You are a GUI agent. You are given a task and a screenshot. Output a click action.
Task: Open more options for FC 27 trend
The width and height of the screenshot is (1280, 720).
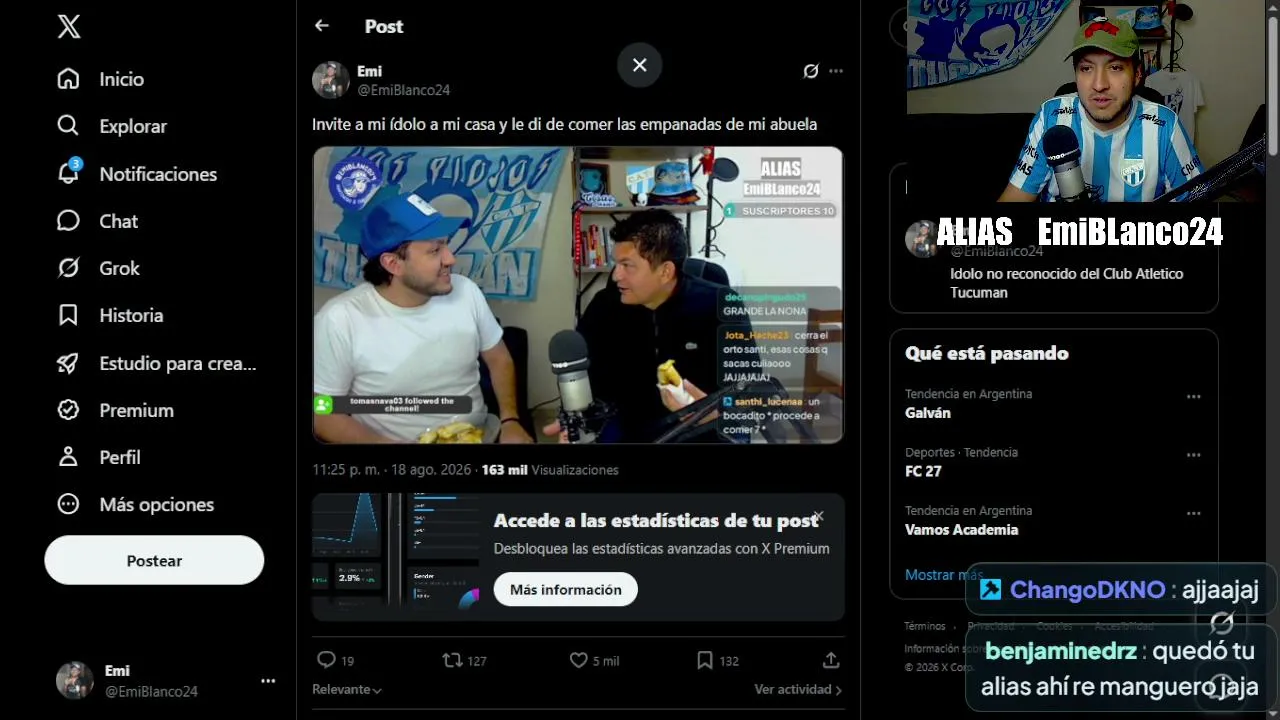pos(1193,455)
